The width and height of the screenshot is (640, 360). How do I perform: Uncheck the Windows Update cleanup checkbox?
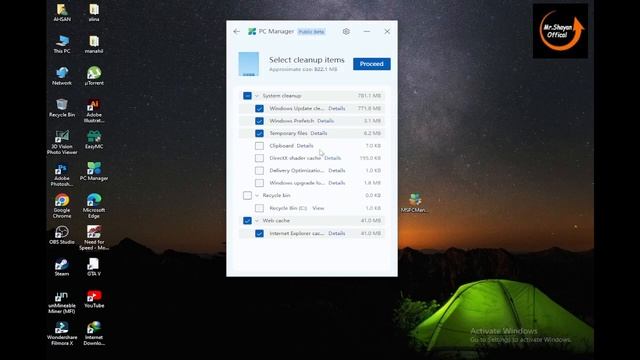[x=259, y=109]
